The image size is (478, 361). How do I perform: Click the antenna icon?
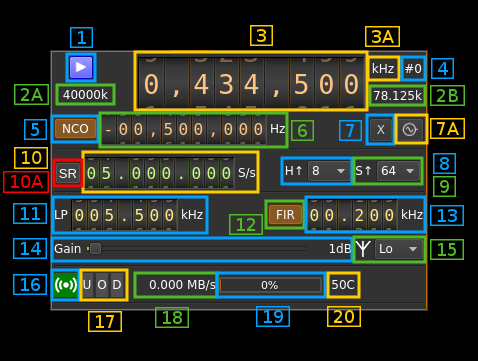[x=363, y=249]
